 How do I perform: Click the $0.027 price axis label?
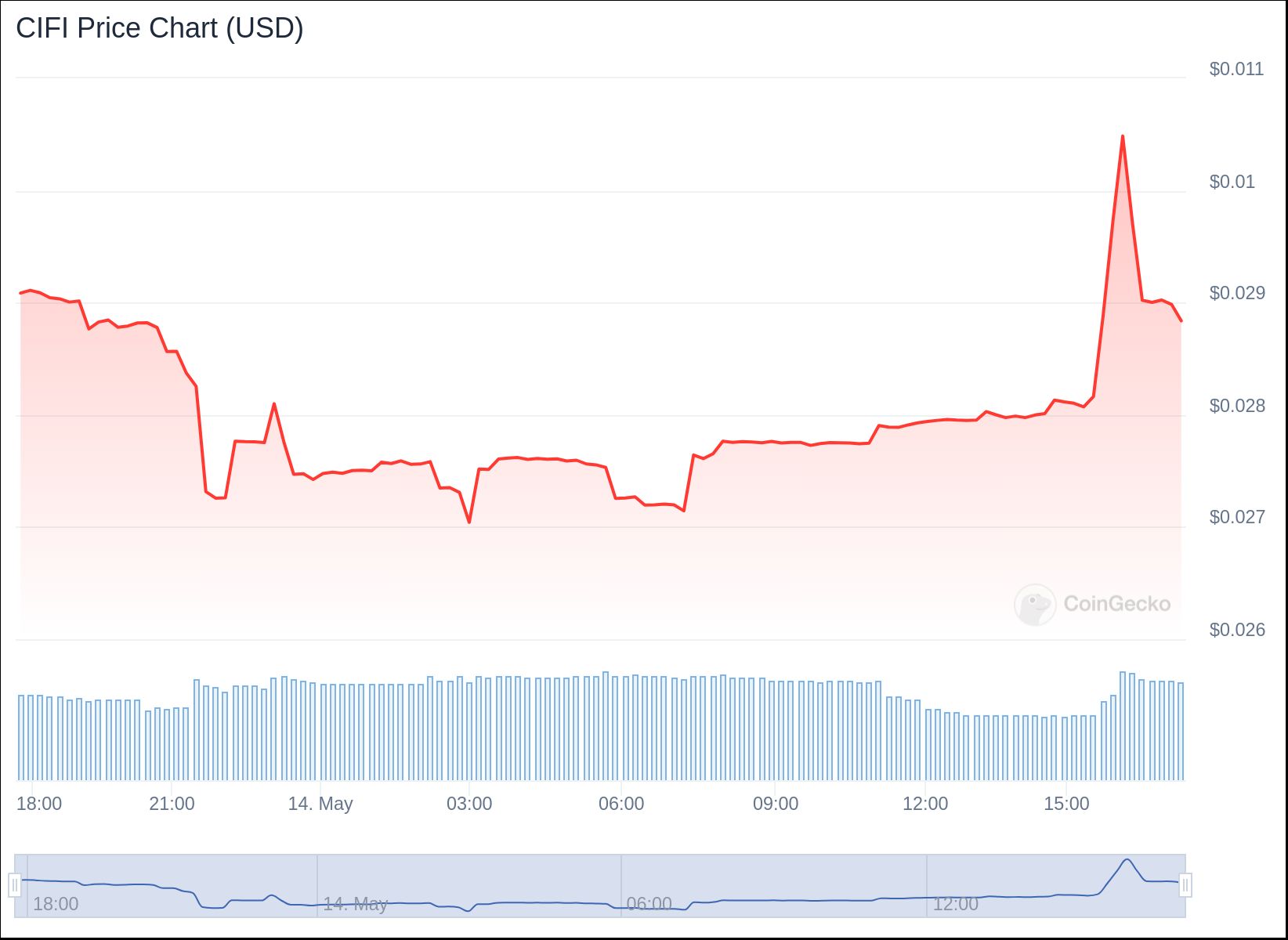[1237, 517]
